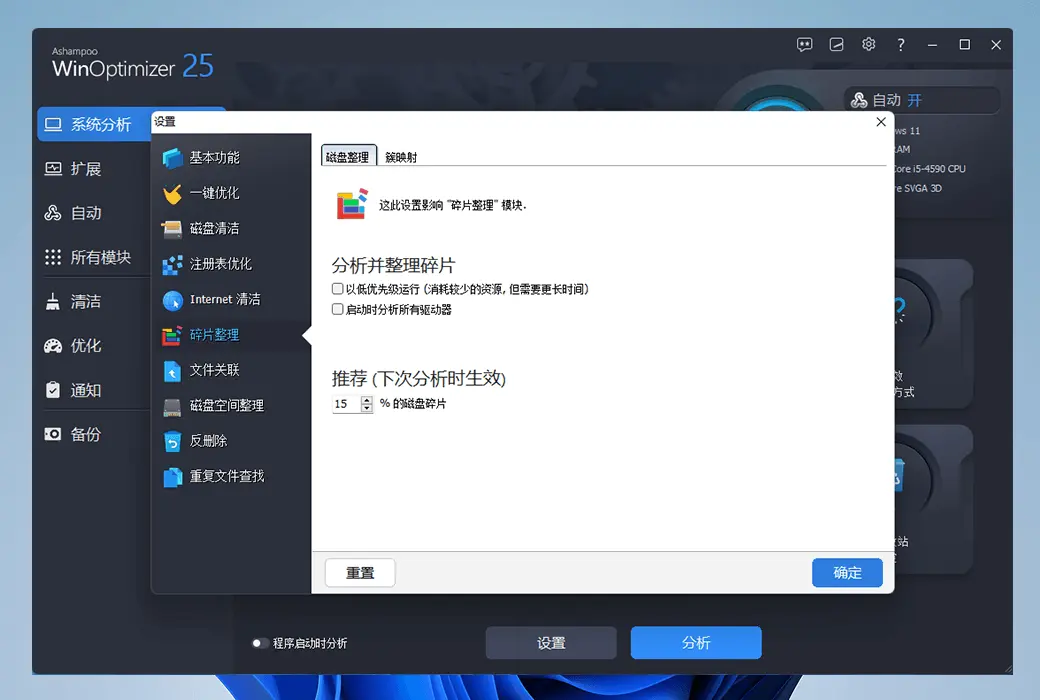The width and height of the screenshot is (1040, 700).
Task: Click the 自动 开 status indicator
Action: click(x=922, y=100)
